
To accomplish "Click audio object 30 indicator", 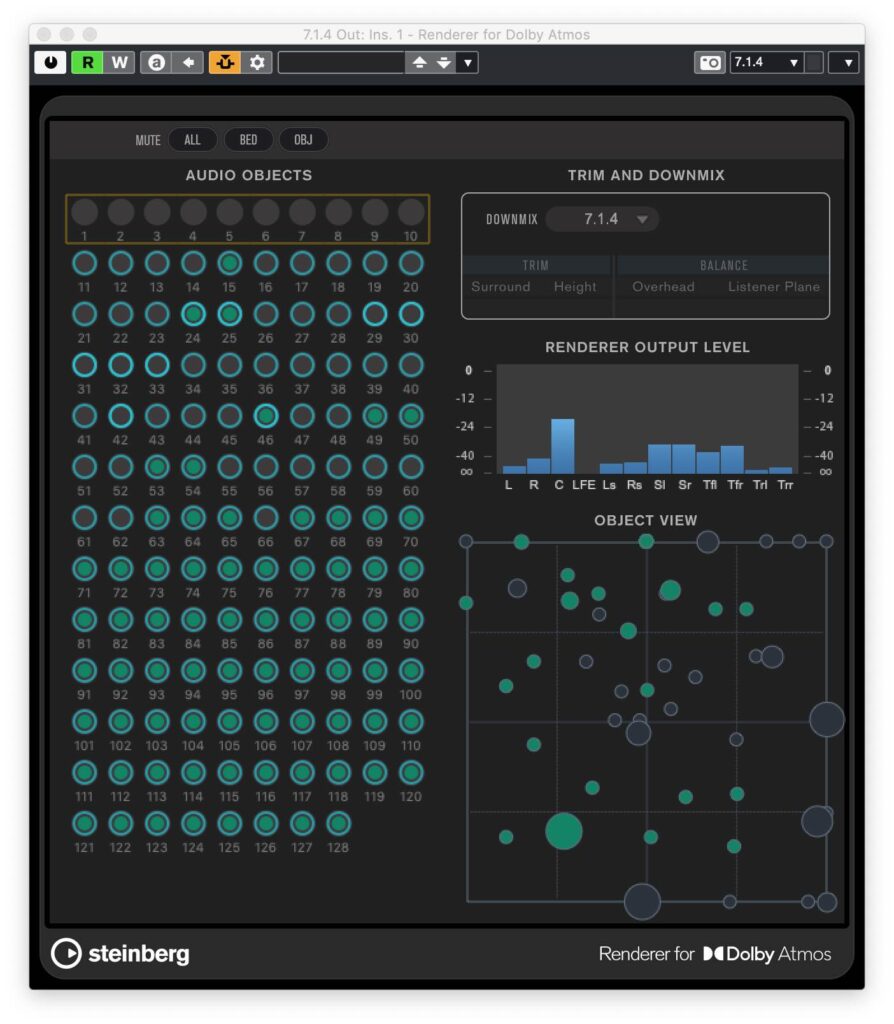I will 411,314.
